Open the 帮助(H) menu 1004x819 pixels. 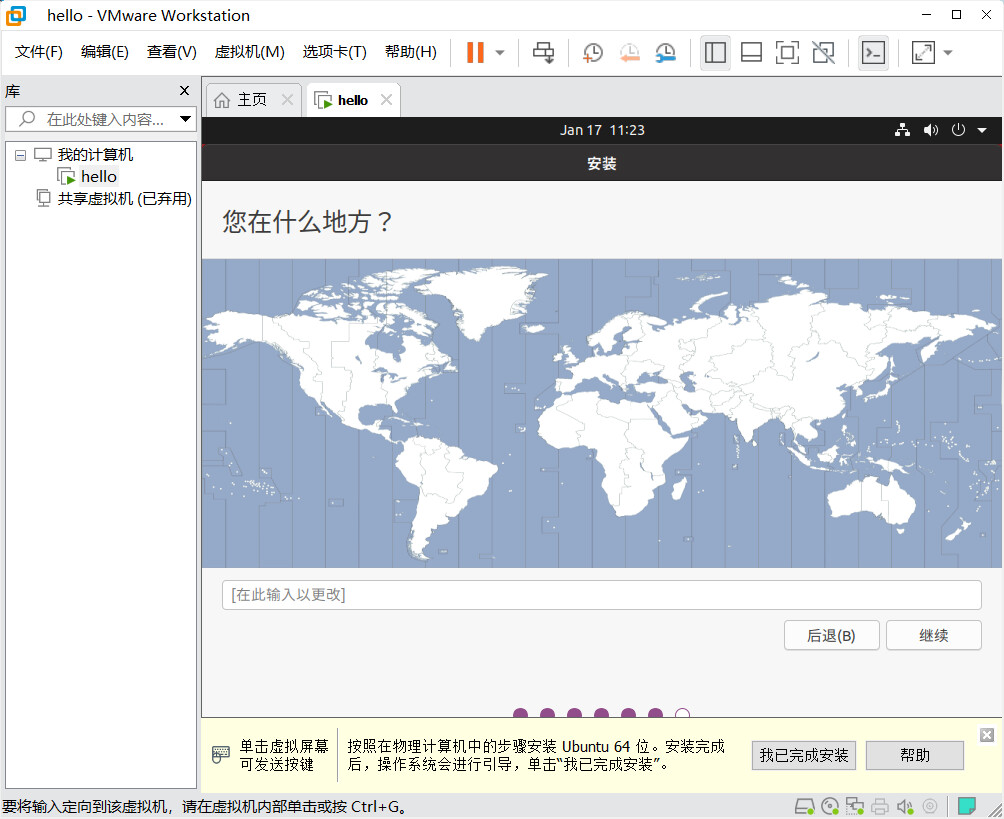point(410,52)
